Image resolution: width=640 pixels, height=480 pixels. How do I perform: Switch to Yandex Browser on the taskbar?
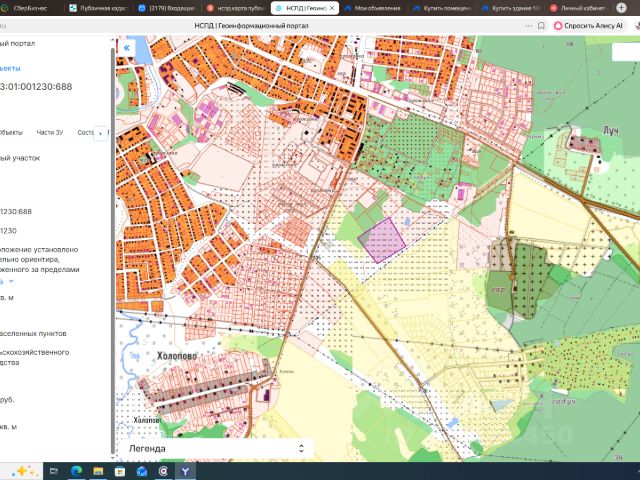click(x=185, y=471)
